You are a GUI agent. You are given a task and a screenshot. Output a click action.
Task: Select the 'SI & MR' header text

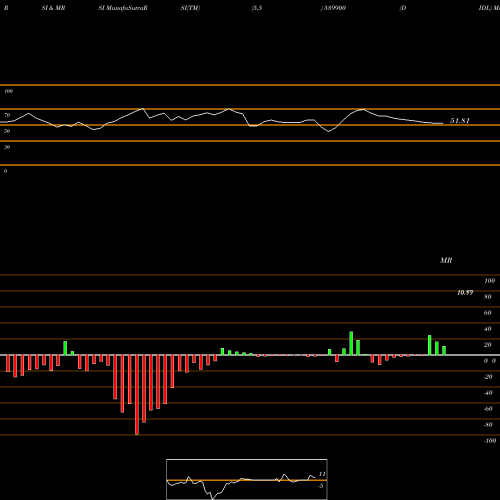coord(53,8)
